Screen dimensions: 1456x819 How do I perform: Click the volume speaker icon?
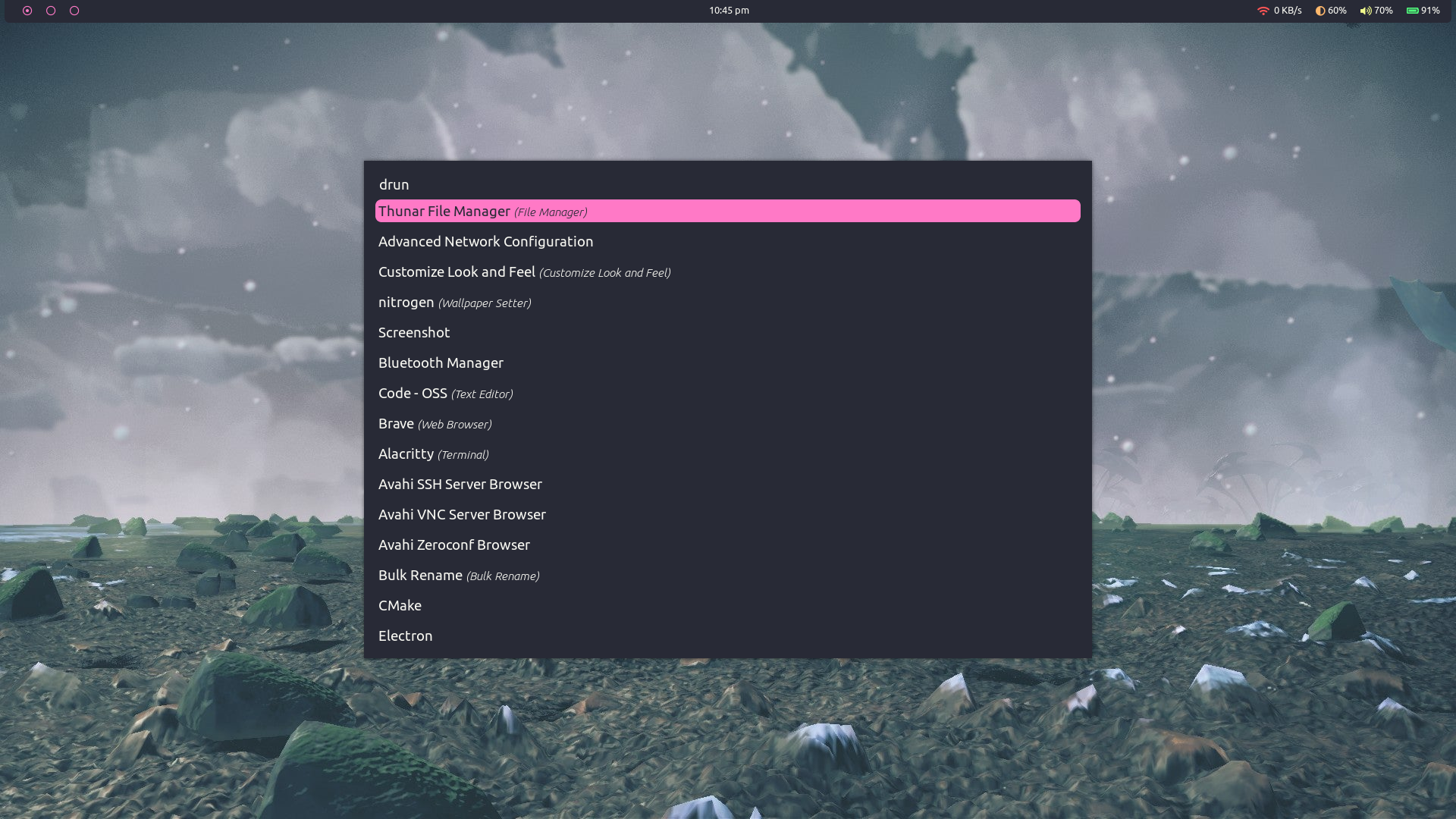tap(1365, 11)
